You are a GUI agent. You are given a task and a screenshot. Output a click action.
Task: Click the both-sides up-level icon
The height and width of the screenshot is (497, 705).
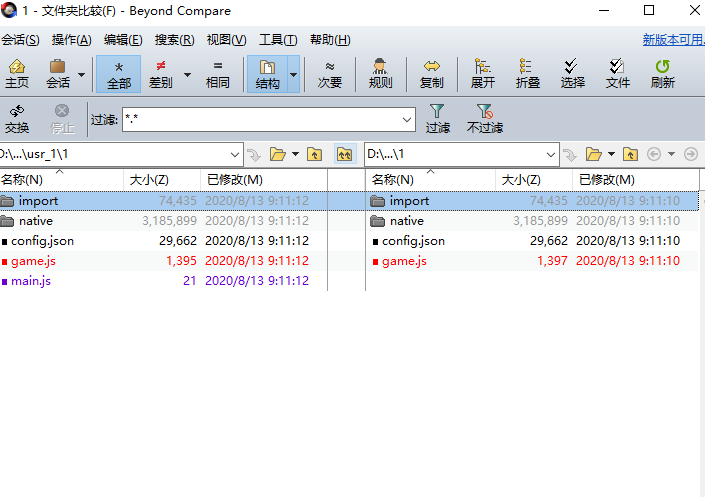[345, 154]
